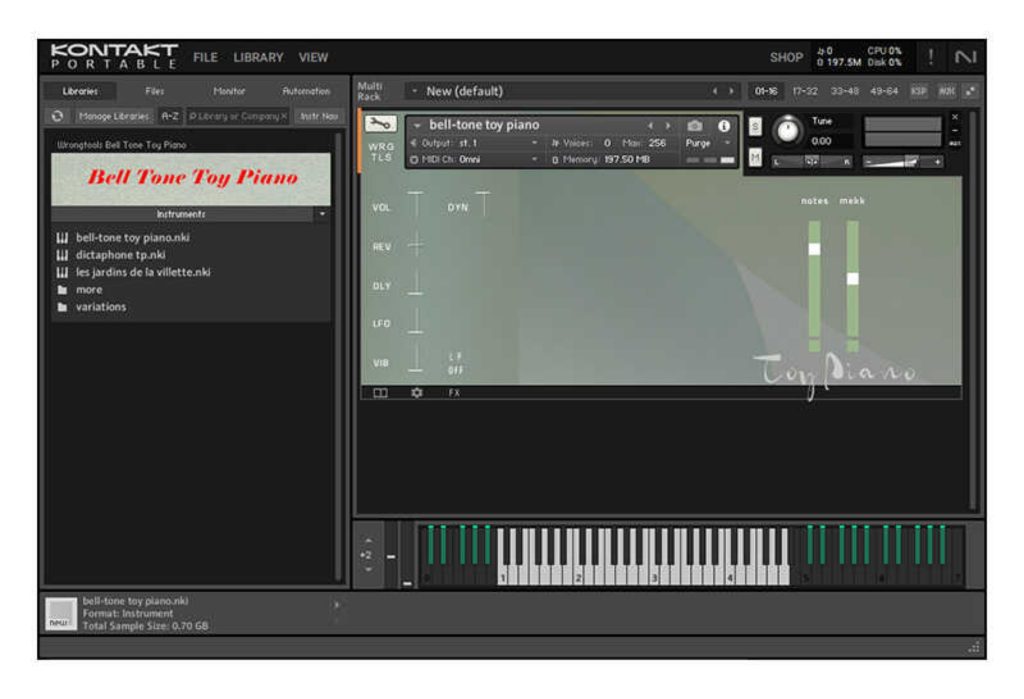Image resolution: width=1024 pixels, height=699 pixels.
Task: Switch to the Libraries tab
Action: (x=80, y=91)
